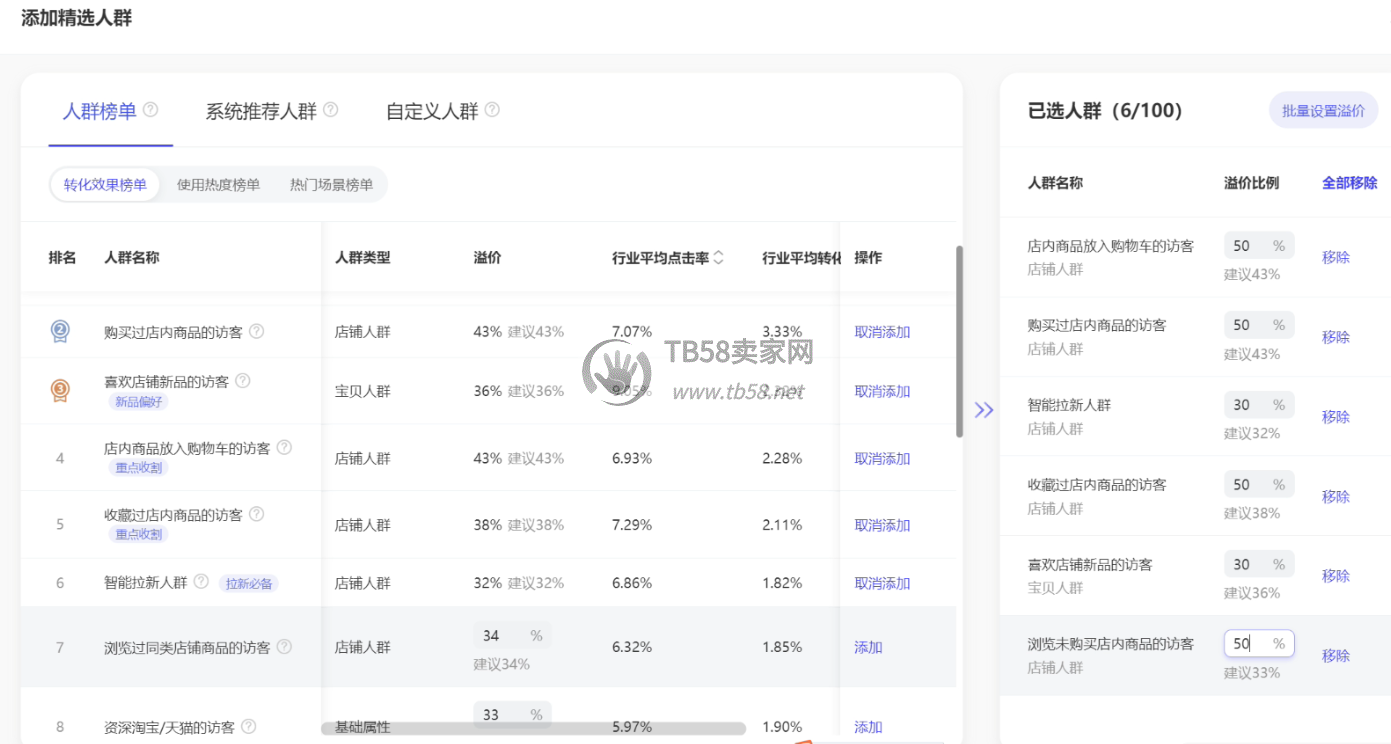The width and height of the screenshot is (1391, 744).
Task: Select 使用热度榜单 ranking option
Action: click(x=218, y=185)
